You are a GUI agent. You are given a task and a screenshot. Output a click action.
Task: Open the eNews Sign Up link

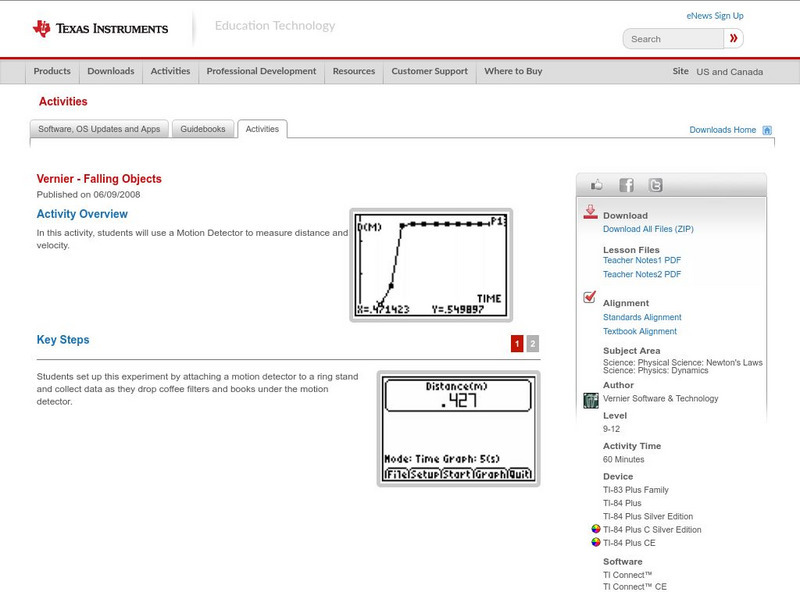pos(715,16)
